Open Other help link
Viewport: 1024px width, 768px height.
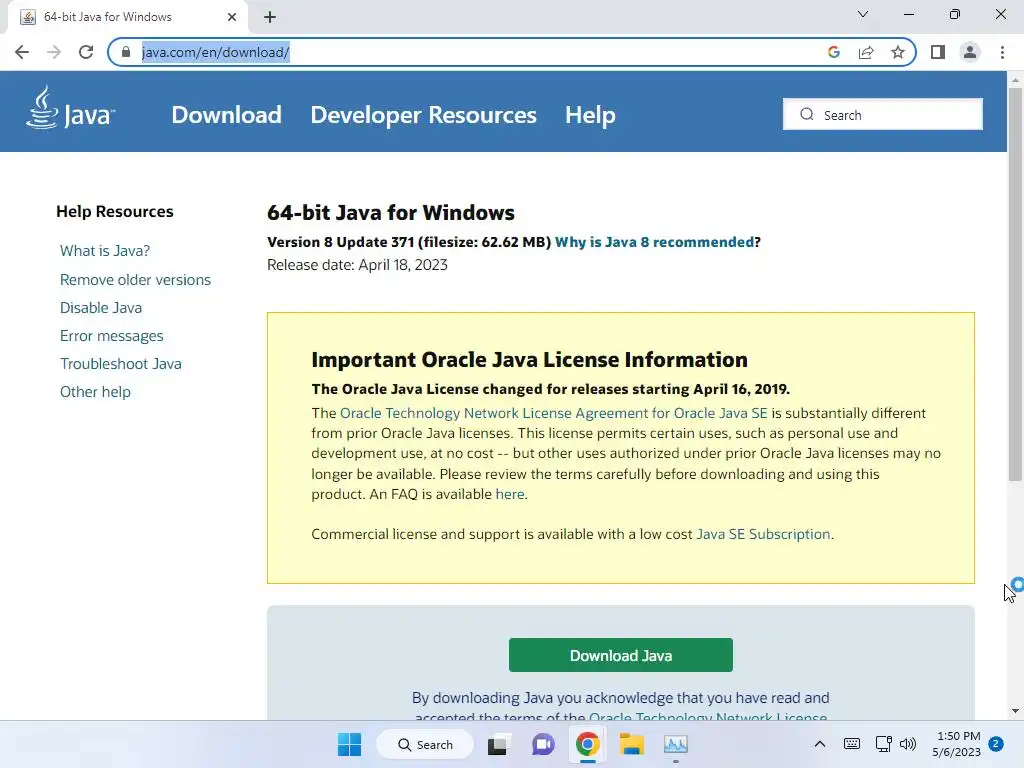95,392
